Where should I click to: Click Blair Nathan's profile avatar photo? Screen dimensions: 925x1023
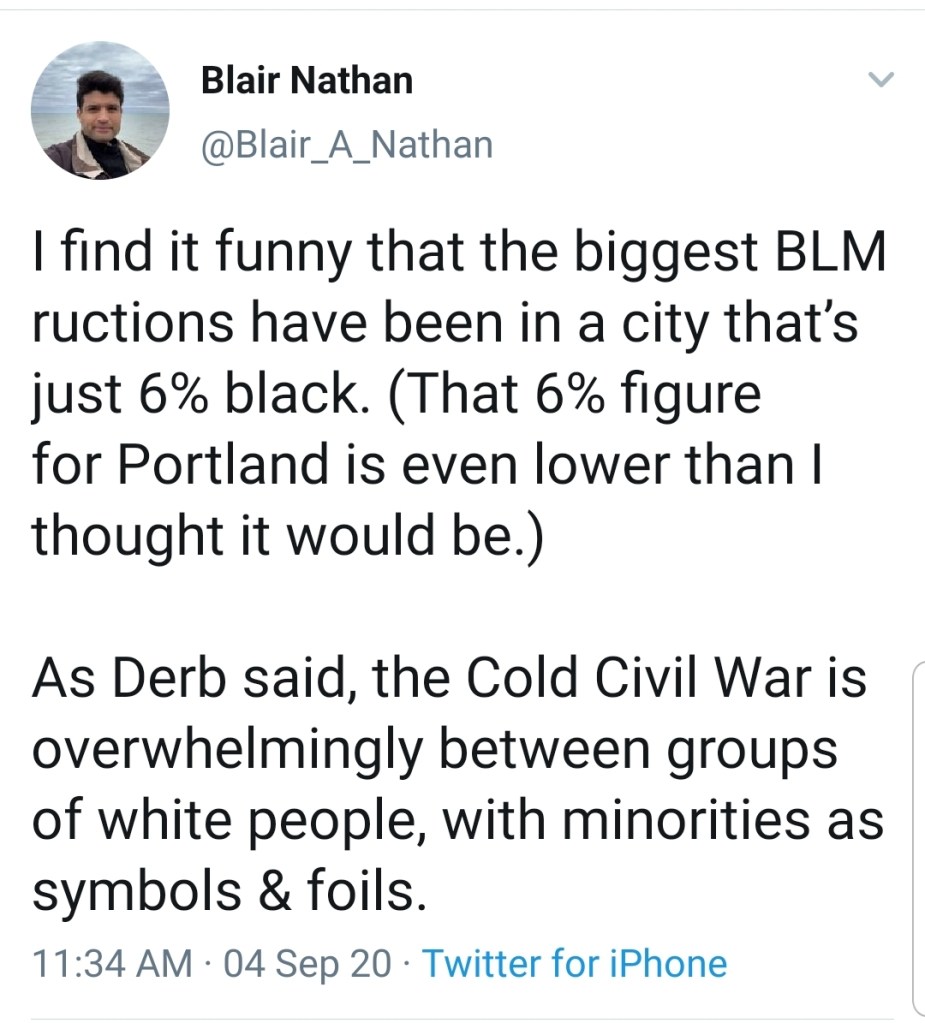pyautogui.click(x=100, y=111)
